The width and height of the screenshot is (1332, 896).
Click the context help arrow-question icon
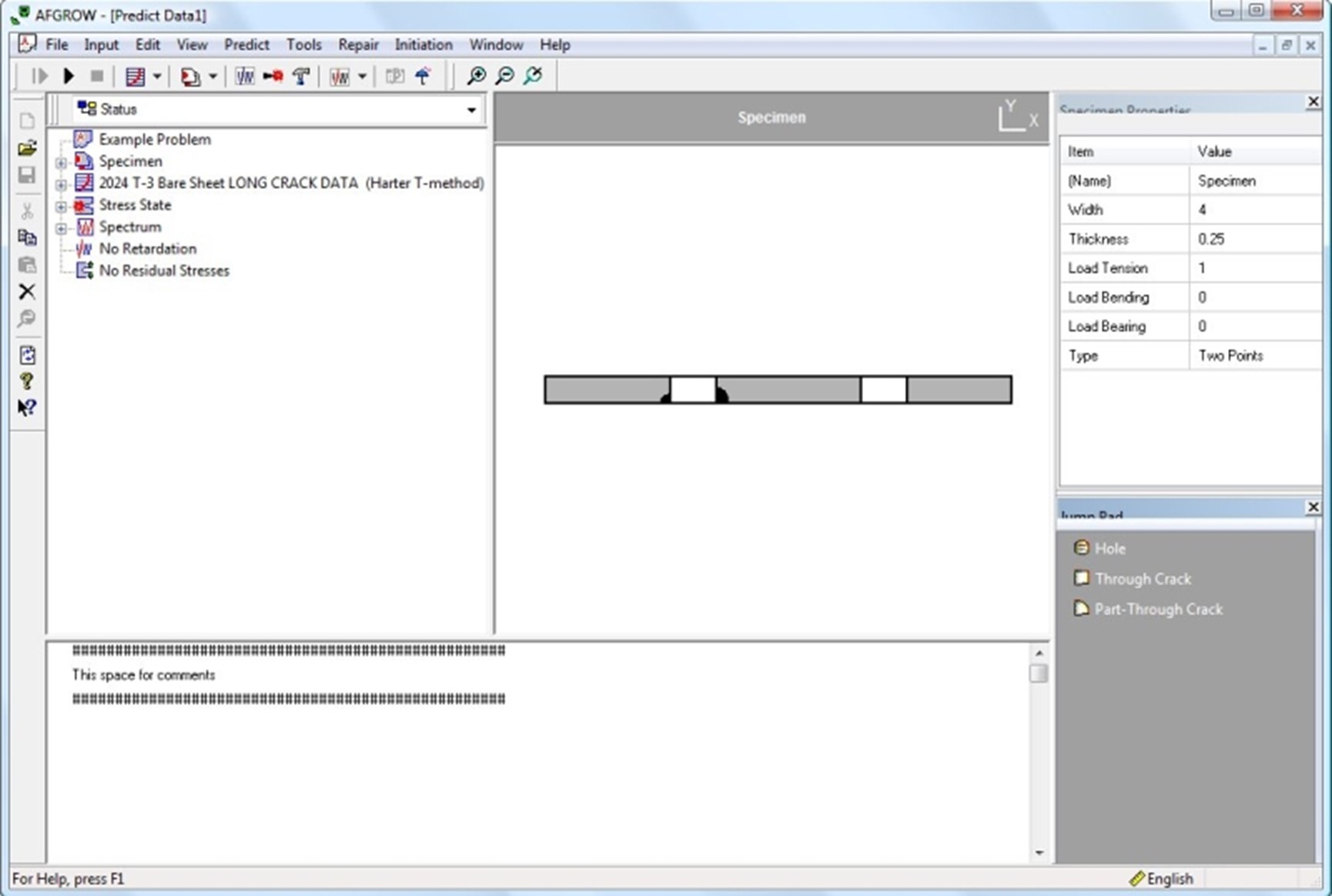pyautogui.click(x=27, y=408)
